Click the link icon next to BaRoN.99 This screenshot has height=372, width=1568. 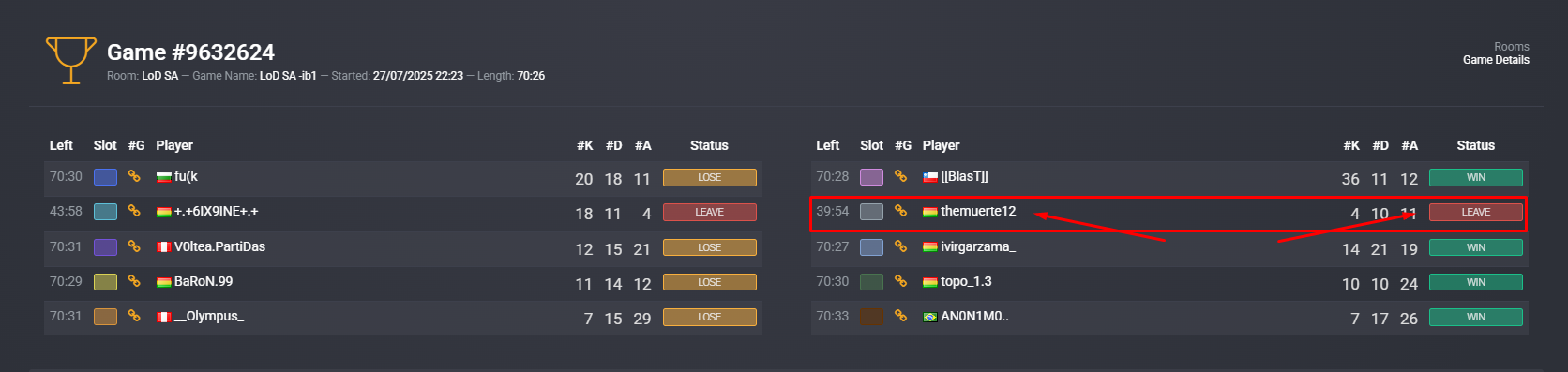click(134, 281)
